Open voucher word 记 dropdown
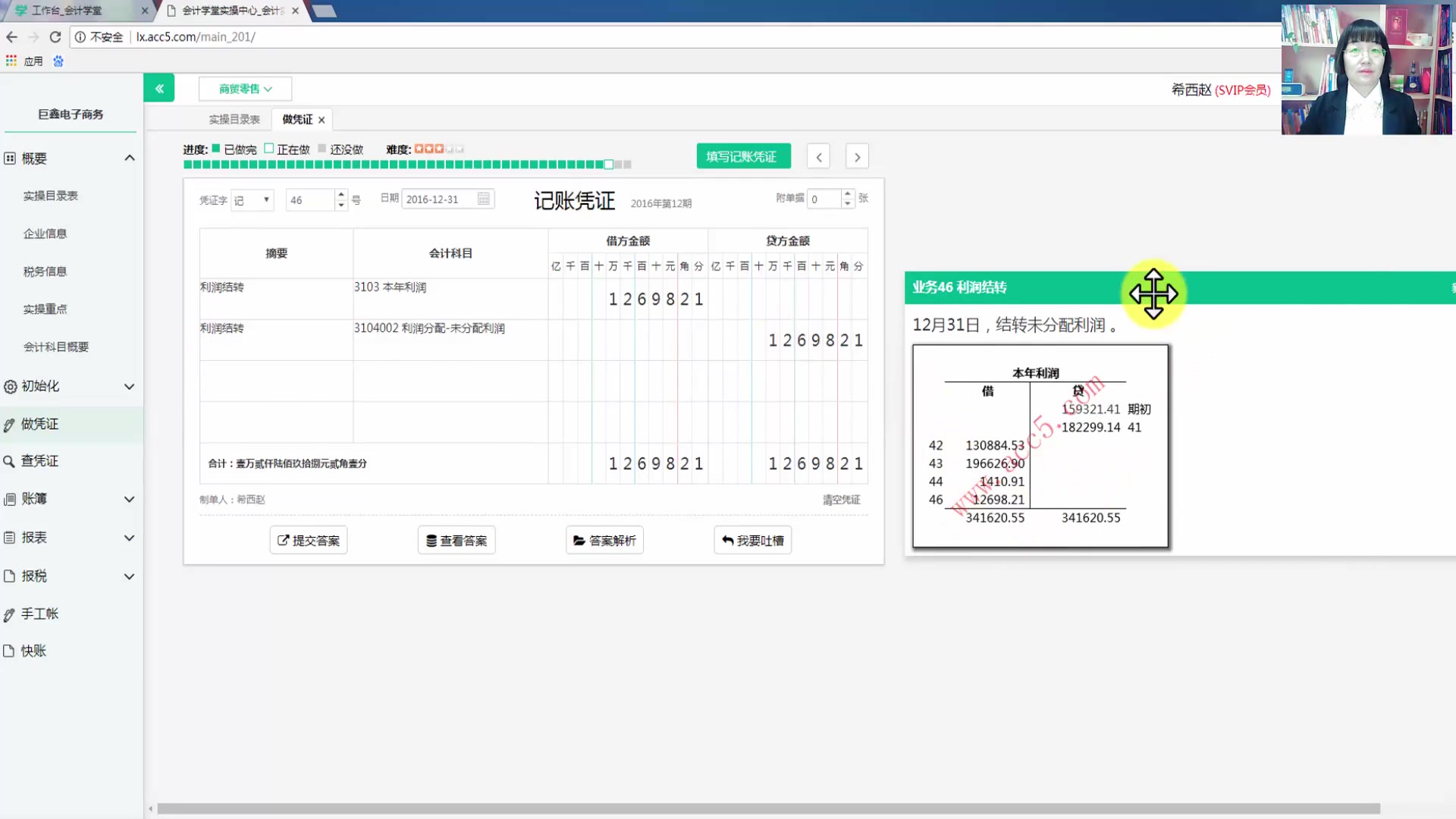Image resolution: width=1456 pixels, height=819 pixels. coord(253,199)
